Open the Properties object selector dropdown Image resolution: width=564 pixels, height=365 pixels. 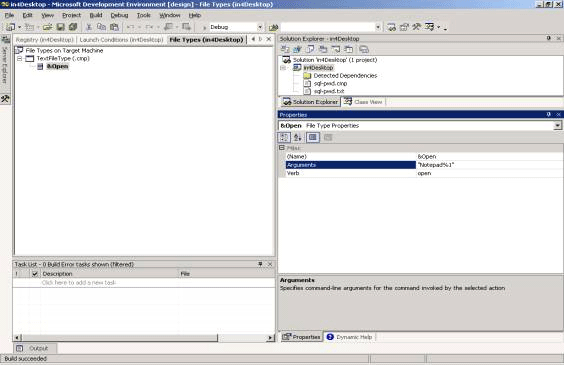point(558,126)
